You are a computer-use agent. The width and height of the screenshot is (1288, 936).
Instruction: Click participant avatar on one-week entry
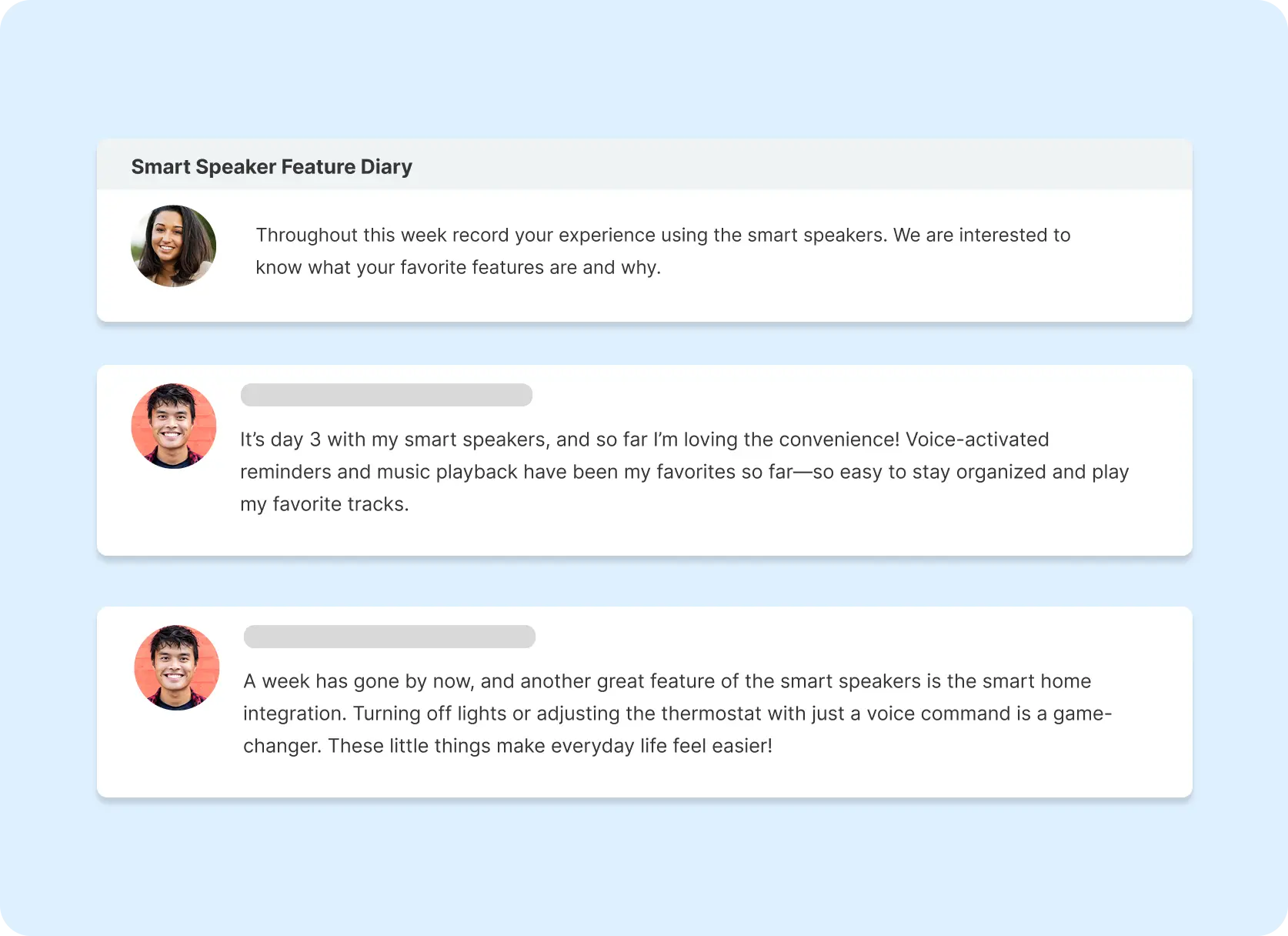[x=177, y=667]
